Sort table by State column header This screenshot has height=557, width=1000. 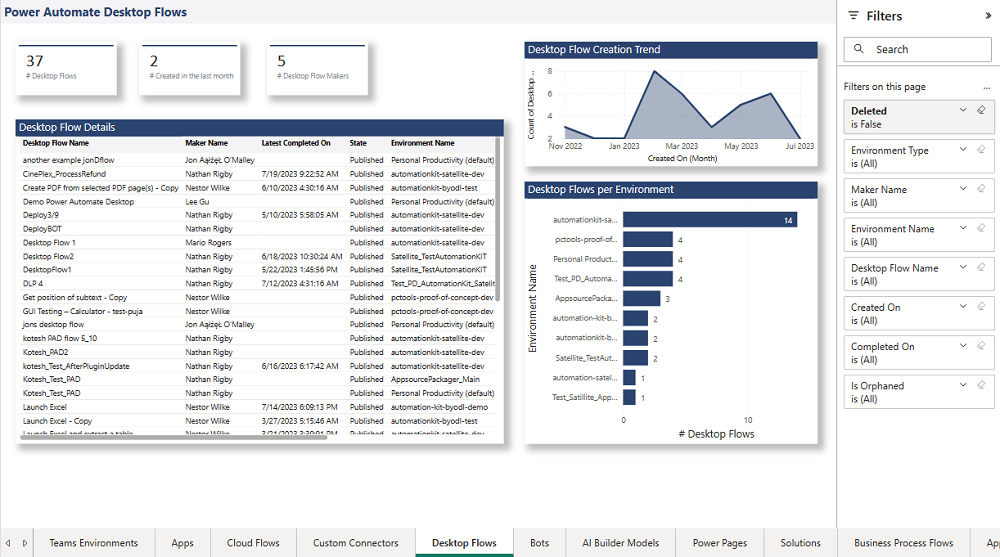(x=358, y=143)
